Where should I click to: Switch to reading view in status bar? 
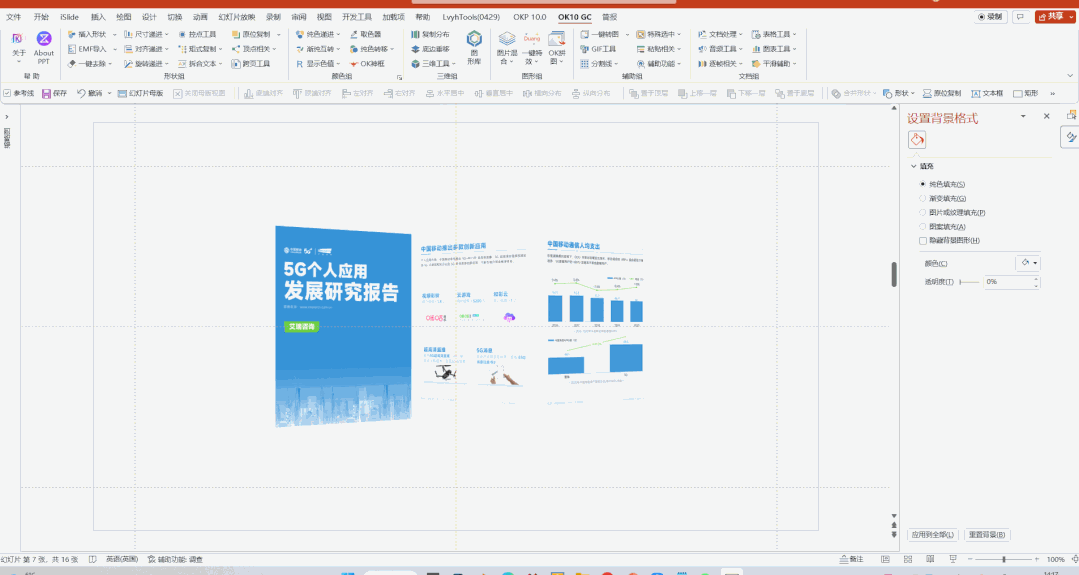click(930, 559)
